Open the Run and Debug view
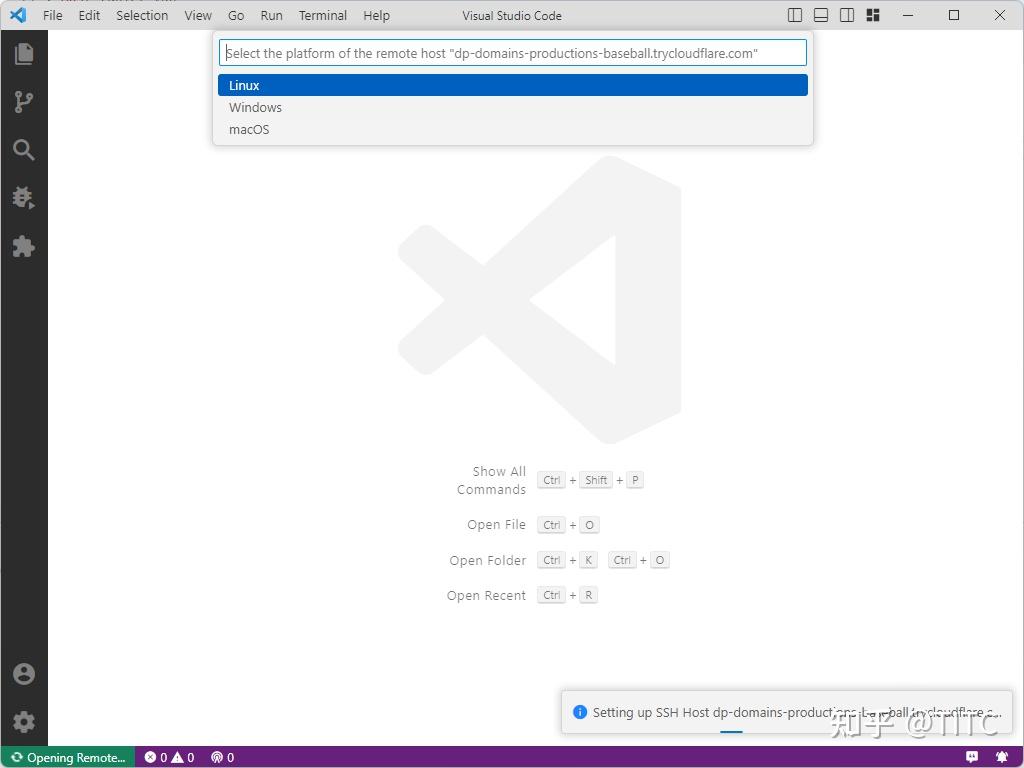1024x768 pixels. click(x=24, y=198)
